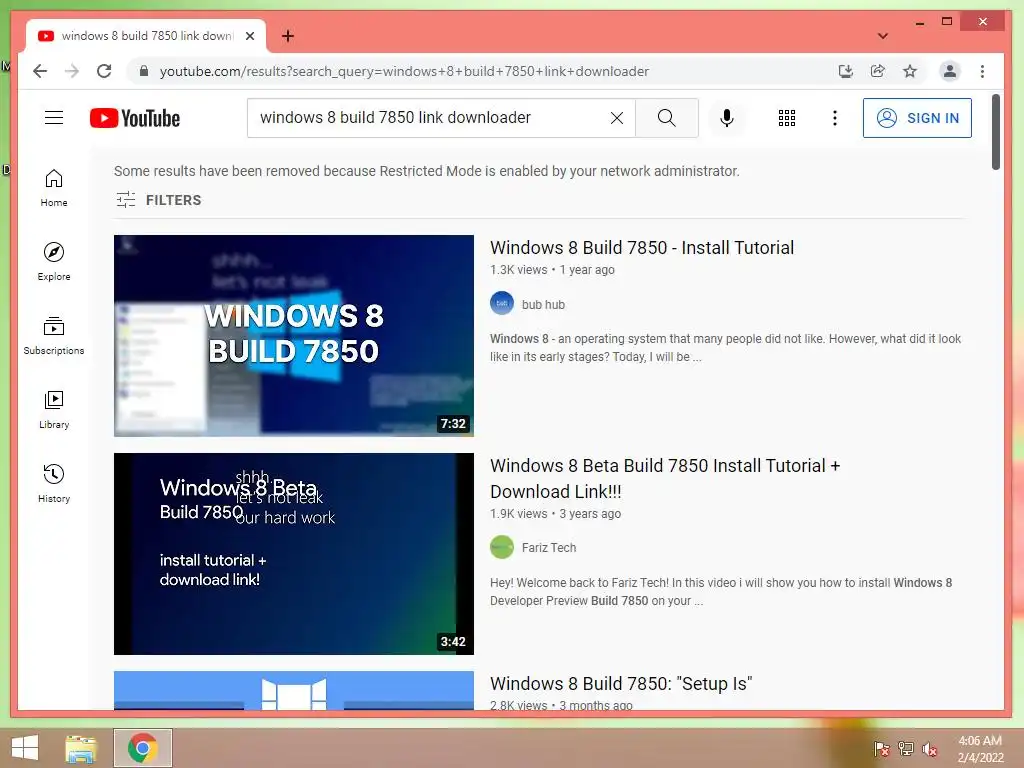Click Chrome icon in taskbar

tap(143, 748)
